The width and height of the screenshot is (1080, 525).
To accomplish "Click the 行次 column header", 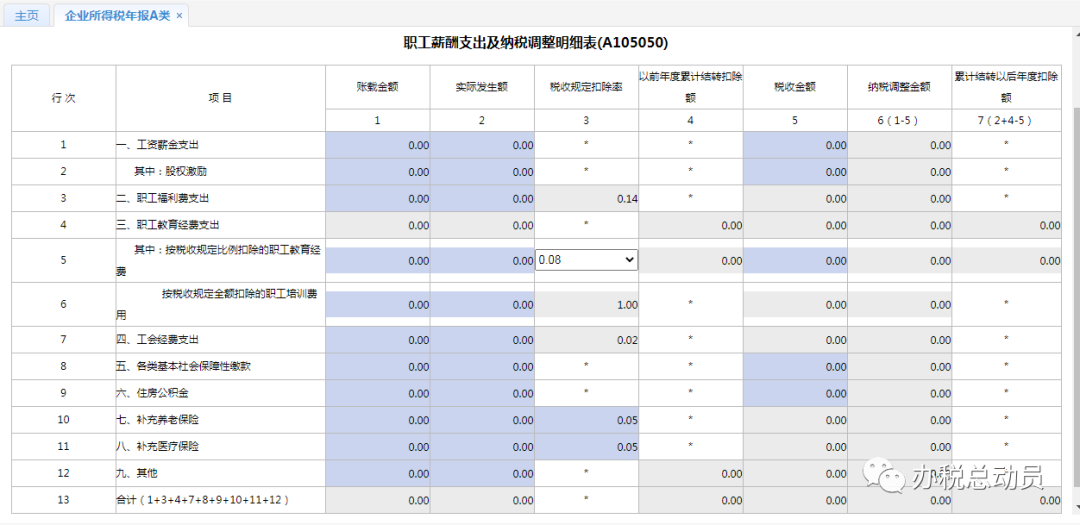I will [x=63, y=98].
